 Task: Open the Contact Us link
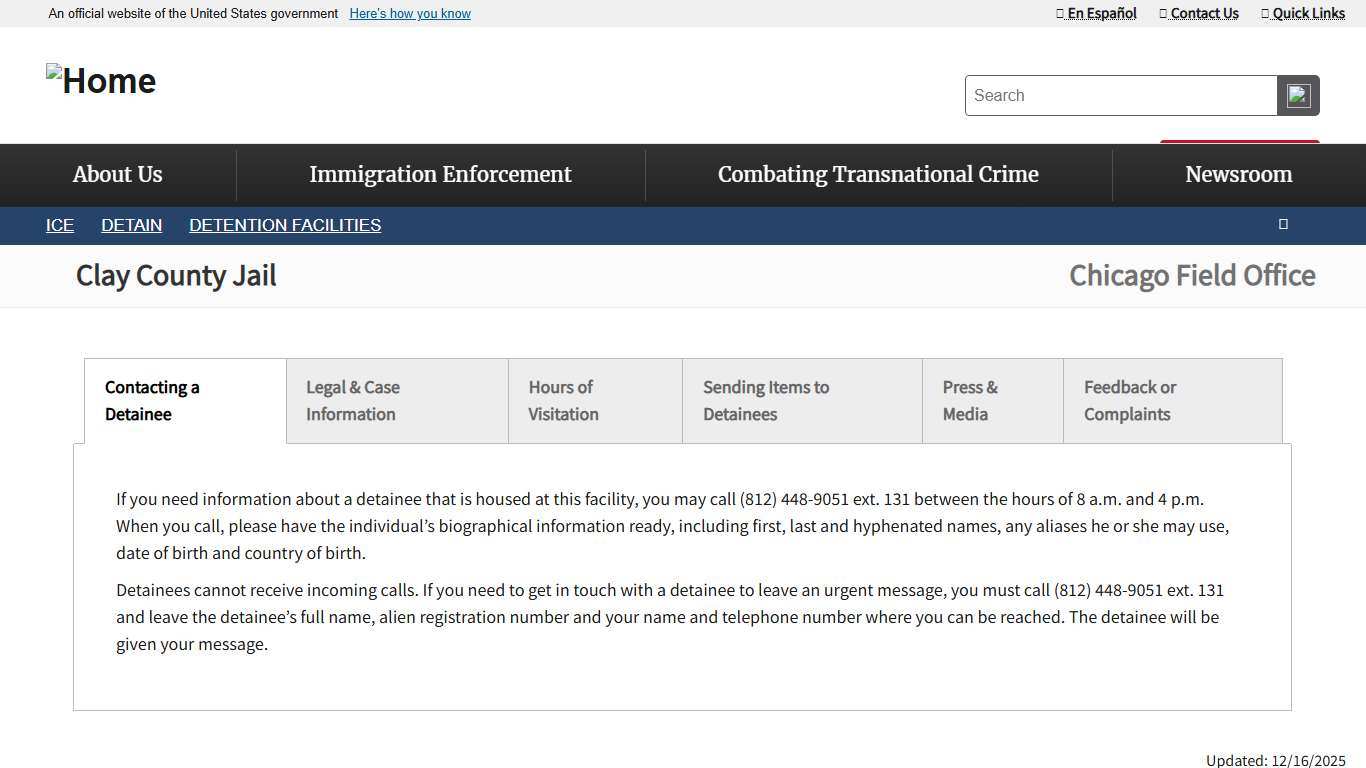tap(1200, 13)
